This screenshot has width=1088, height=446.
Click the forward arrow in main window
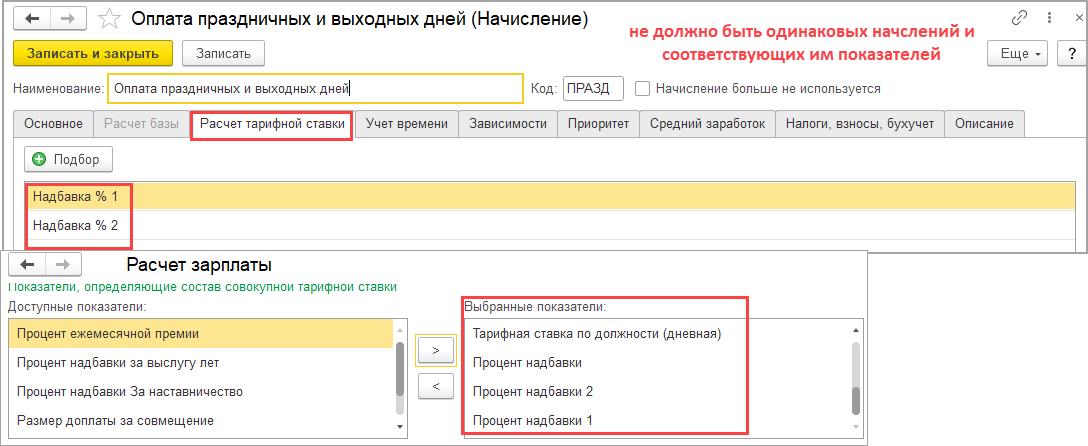coord(68,19)
